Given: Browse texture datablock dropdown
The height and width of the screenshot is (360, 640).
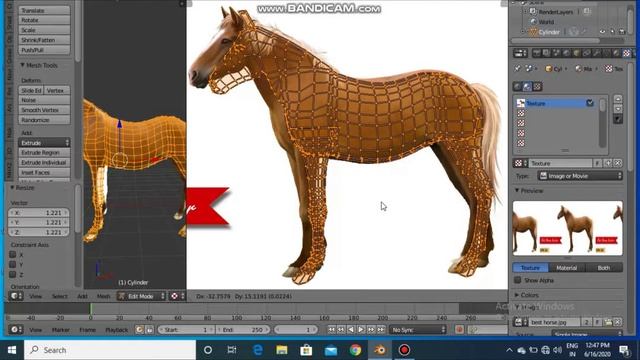Looking at the screenshot, I should tap(520, 163).
